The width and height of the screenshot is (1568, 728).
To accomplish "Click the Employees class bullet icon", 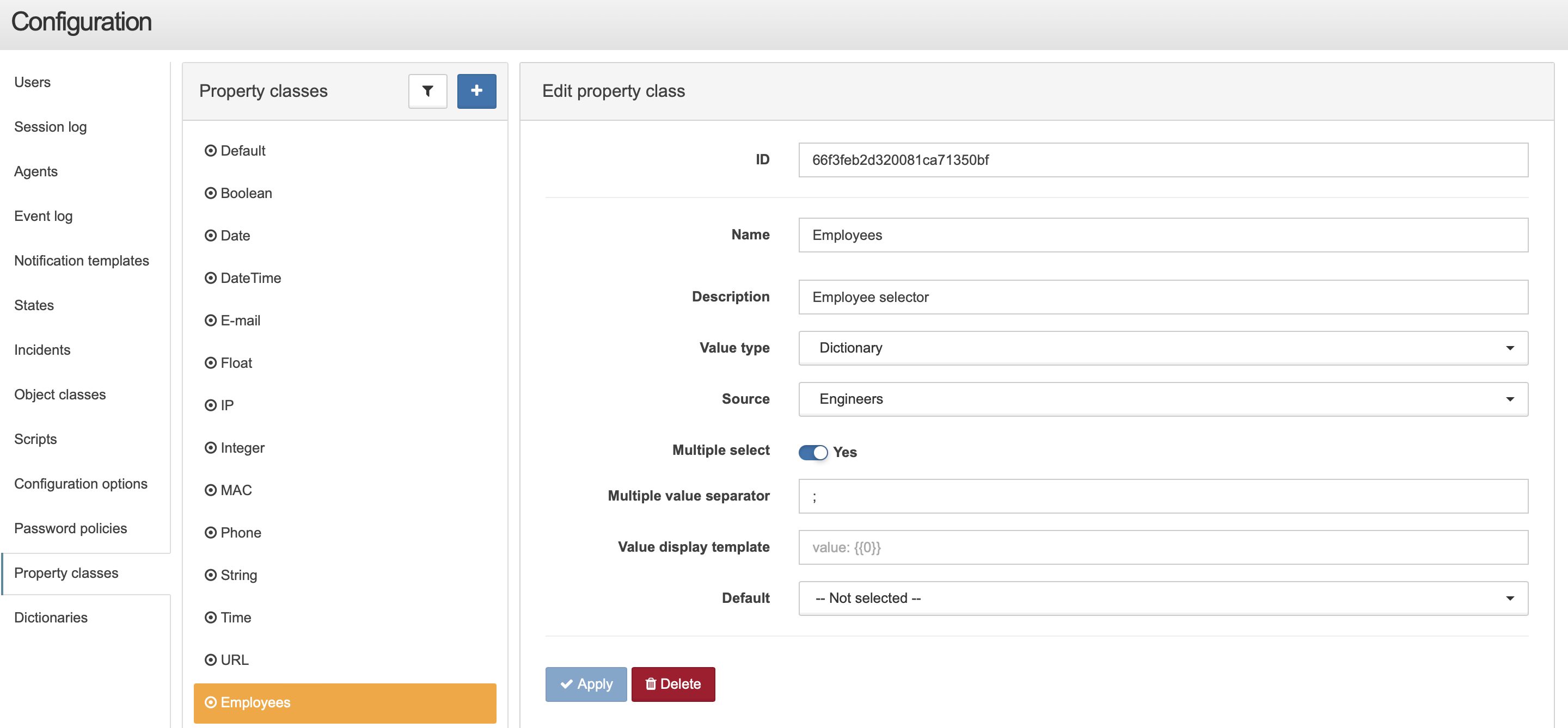I will (x=211, y=702).
